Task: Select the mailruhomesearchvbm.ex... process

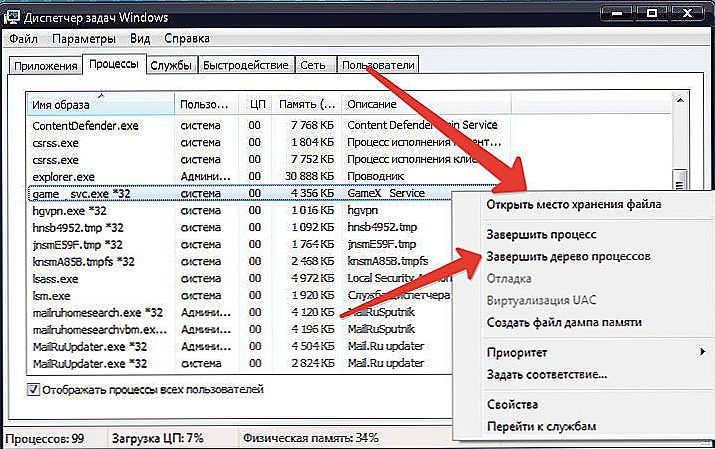Action: [x=239, y=330]
